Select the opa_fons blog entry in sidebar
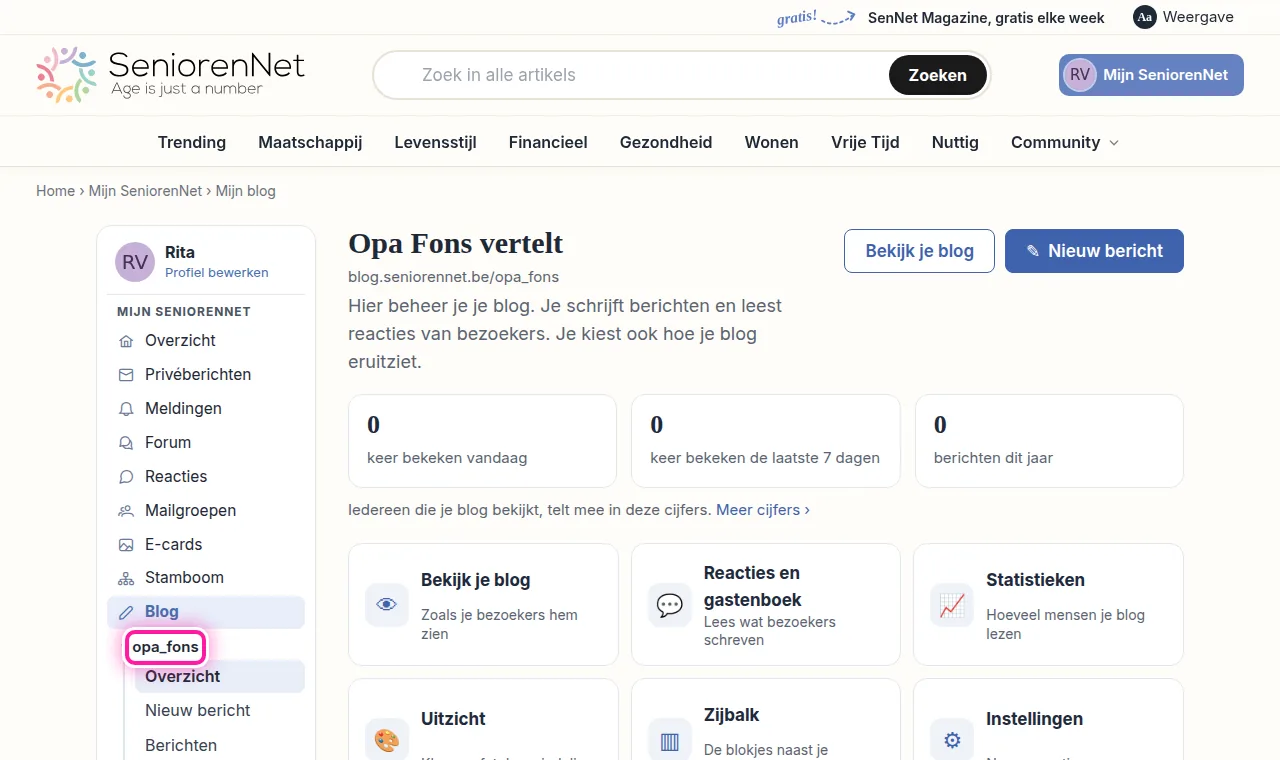Screen dimensions: 1280x760 (x=166, y=647)
